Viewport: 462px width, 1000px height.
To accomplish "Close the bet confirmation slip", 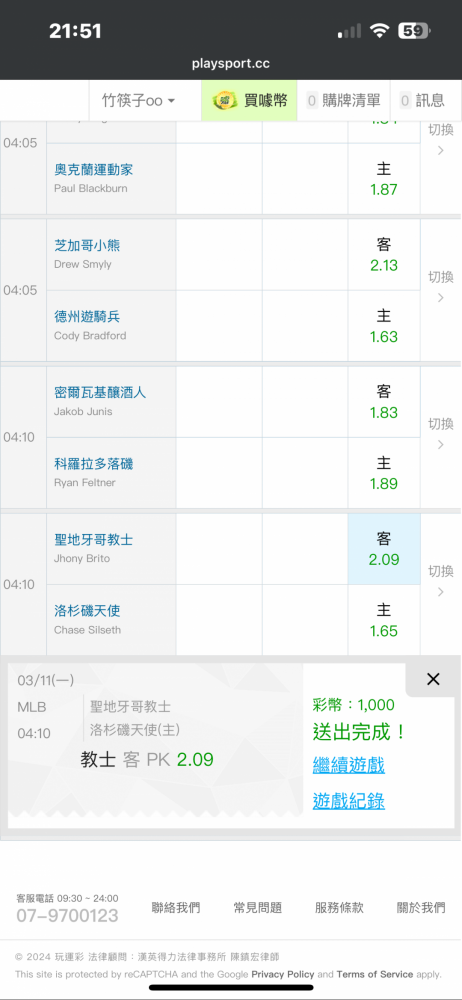I will [x=433, y=679].
